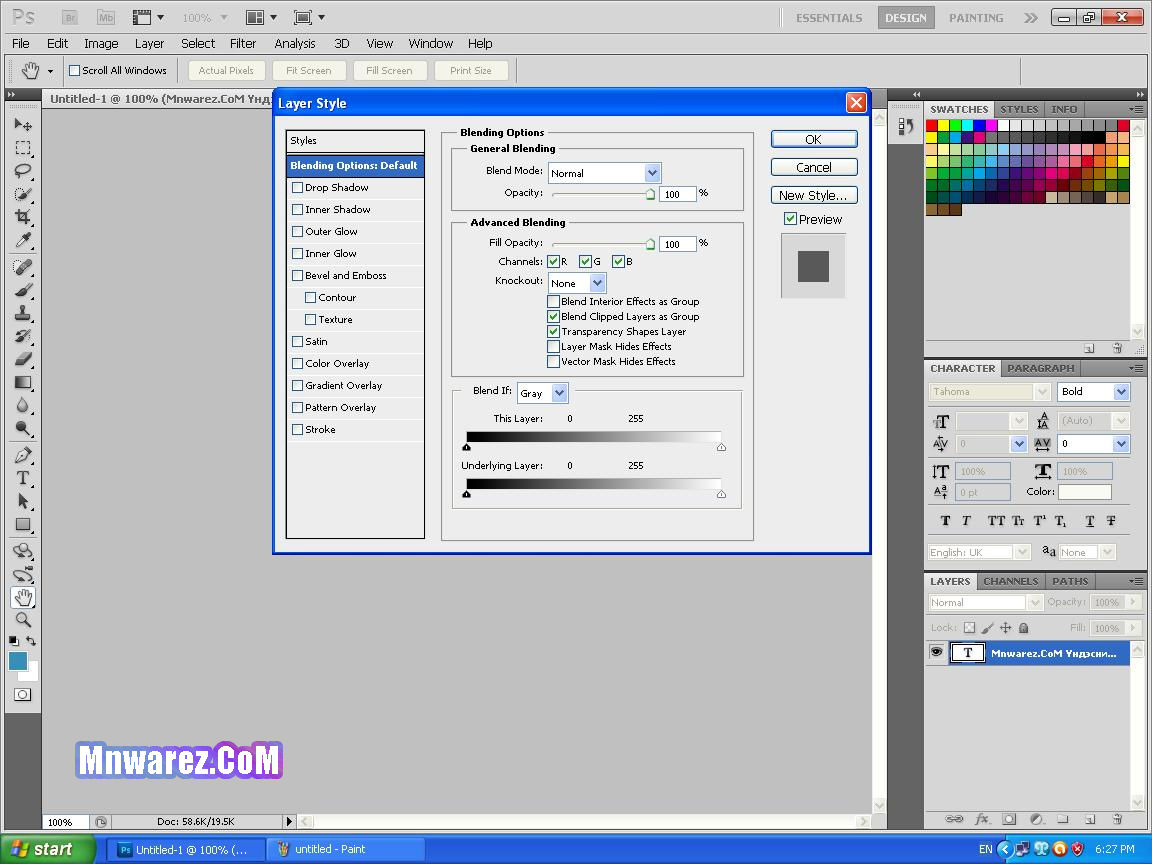Click the layer lock-all padlock icon
This screenshot has width=1152, height=864.
[x=1023, y=627]
